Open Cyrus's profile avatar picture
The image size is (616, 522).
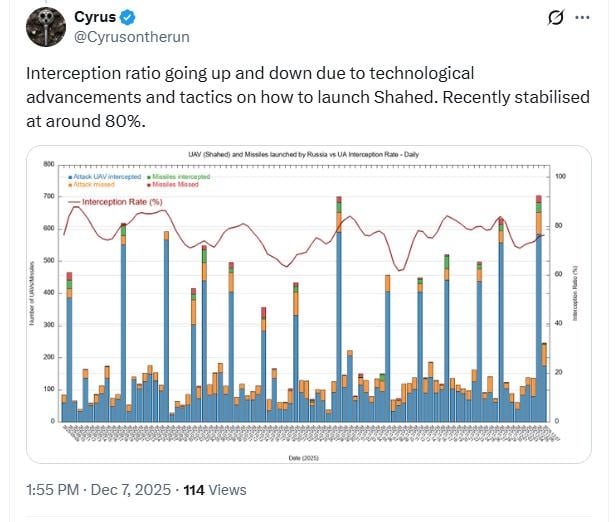[x=44, y=27]
